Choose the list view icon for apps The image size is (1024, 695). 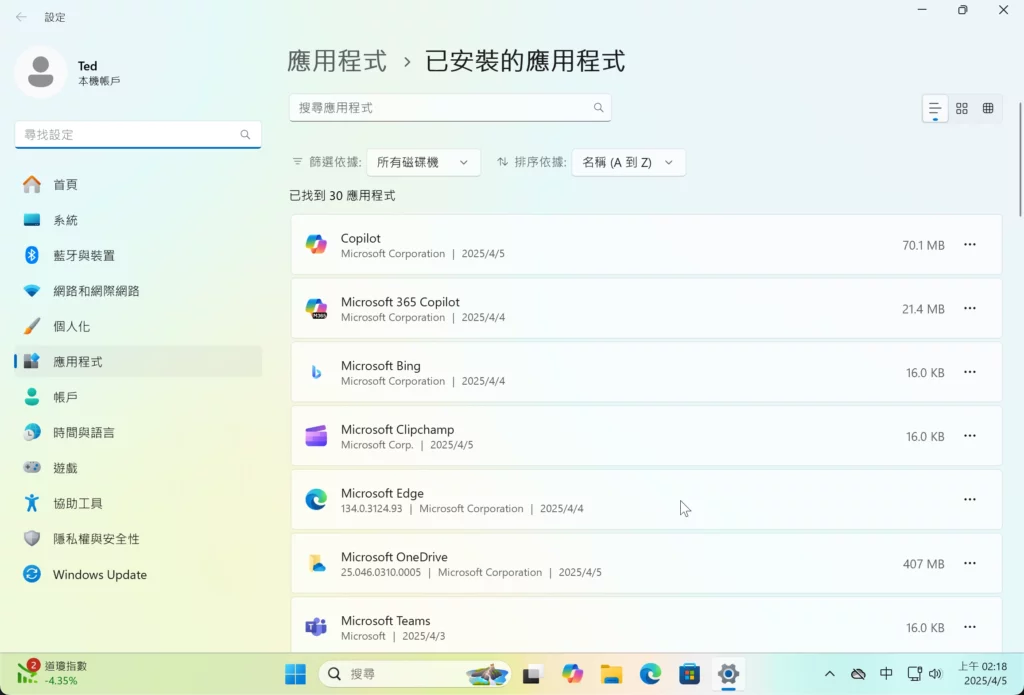[x=935, y=108]
